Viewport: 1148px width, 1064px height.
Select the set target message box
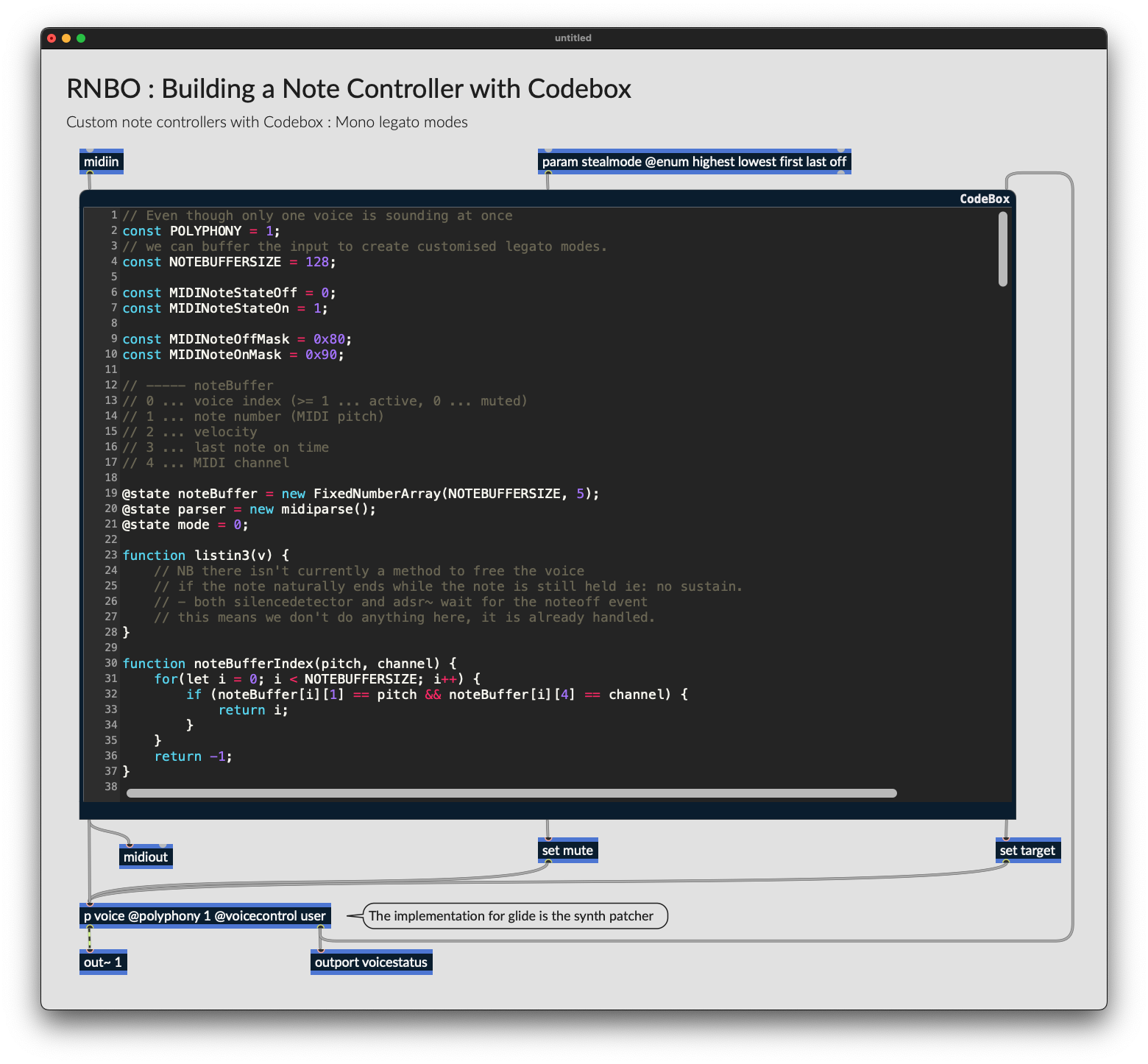coord(1027,850)
